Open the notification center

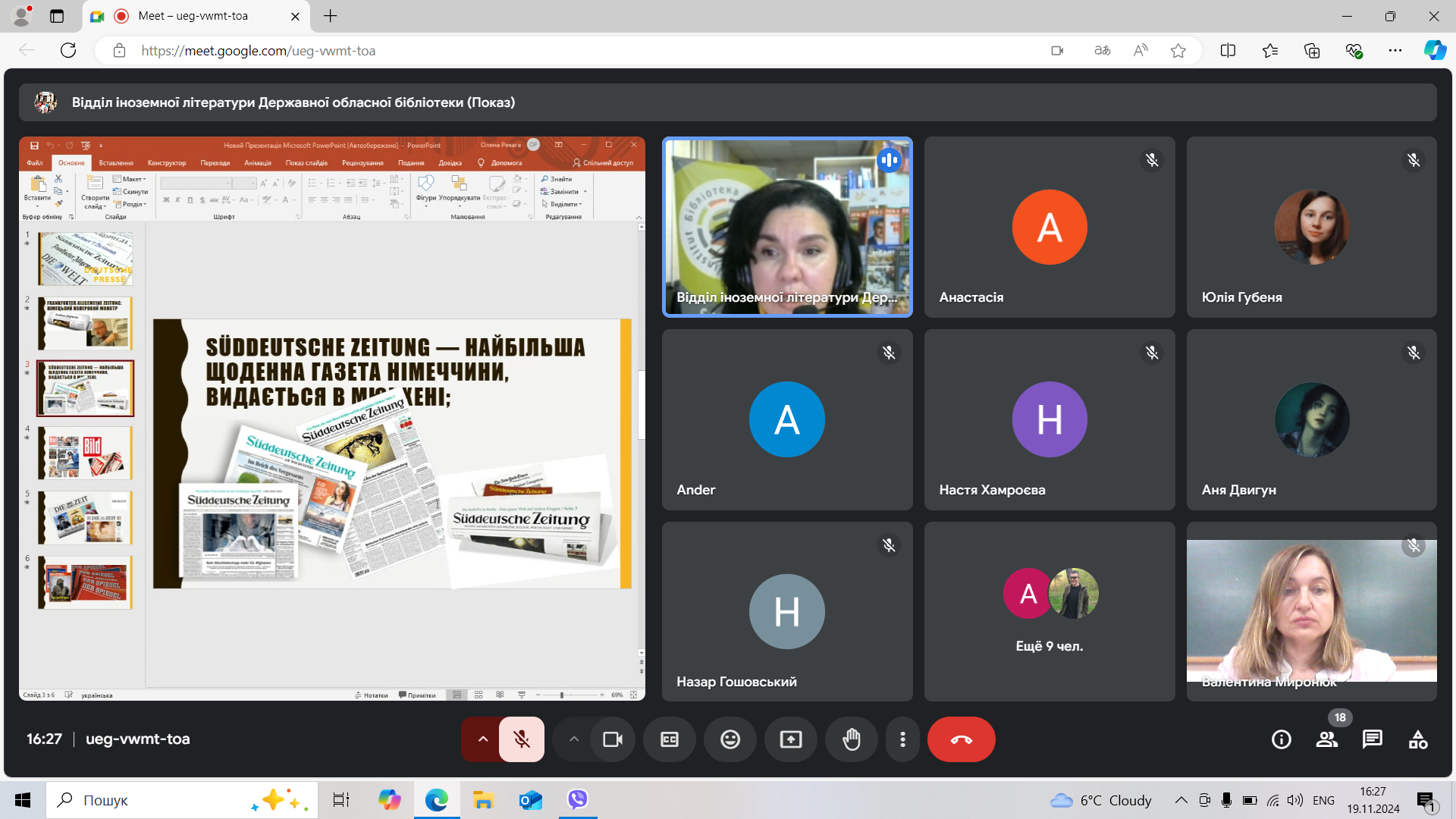tap(1426, 800)
